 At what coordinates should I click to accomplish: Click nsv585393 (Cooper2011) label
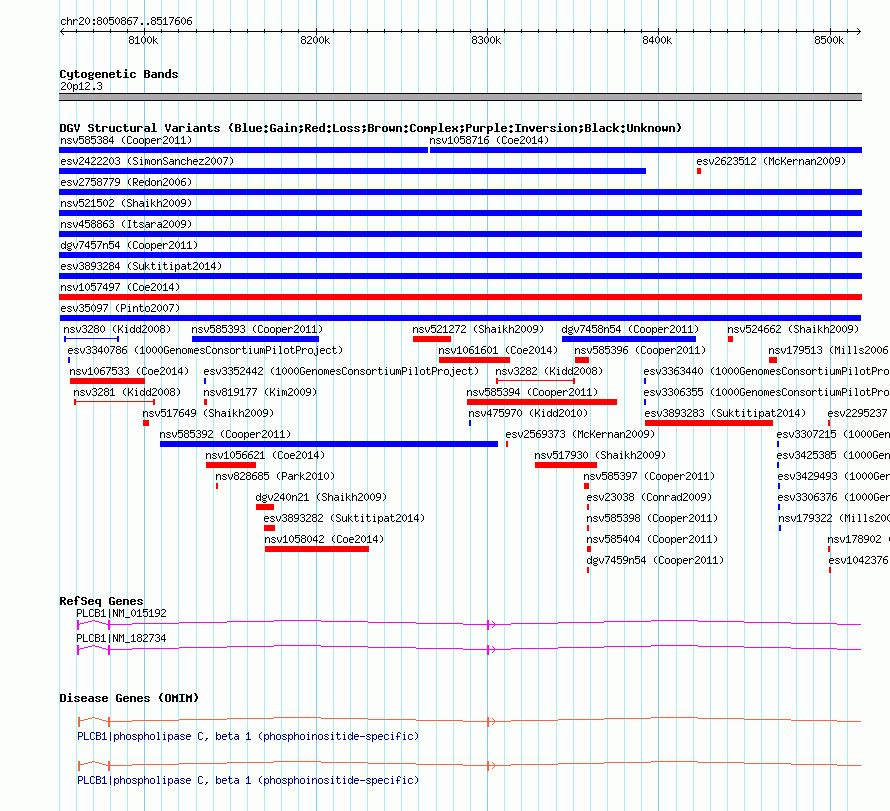257,329
